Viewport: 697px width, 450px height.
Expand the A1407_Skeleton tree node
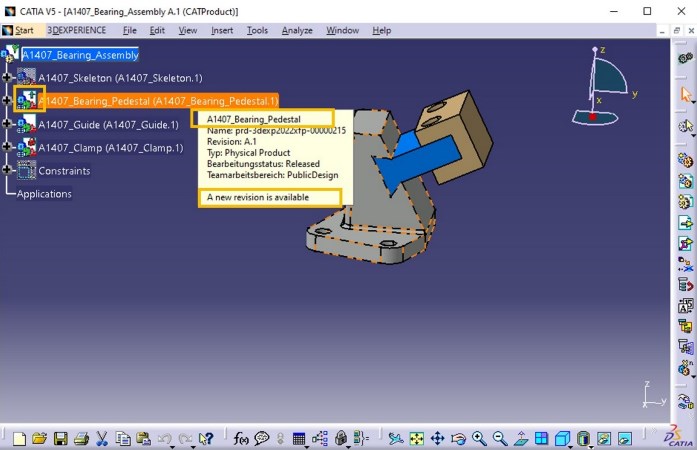pyautogui.click(x=6, y=77)
